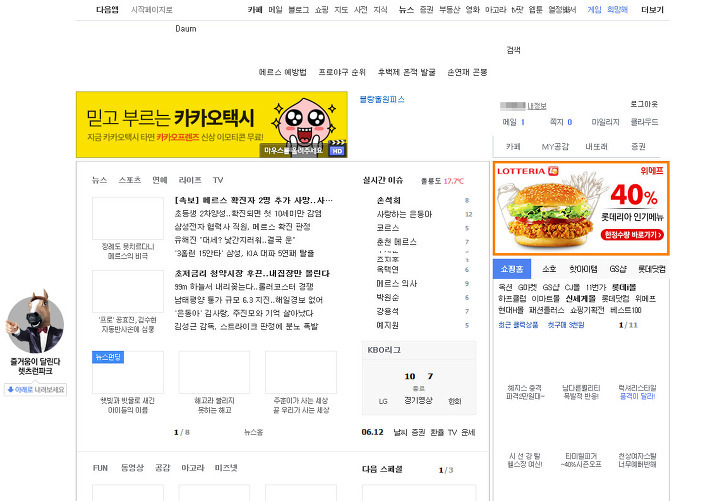
Task: Open 아고라 in the top navigation bar
Action: pos(495,10)
